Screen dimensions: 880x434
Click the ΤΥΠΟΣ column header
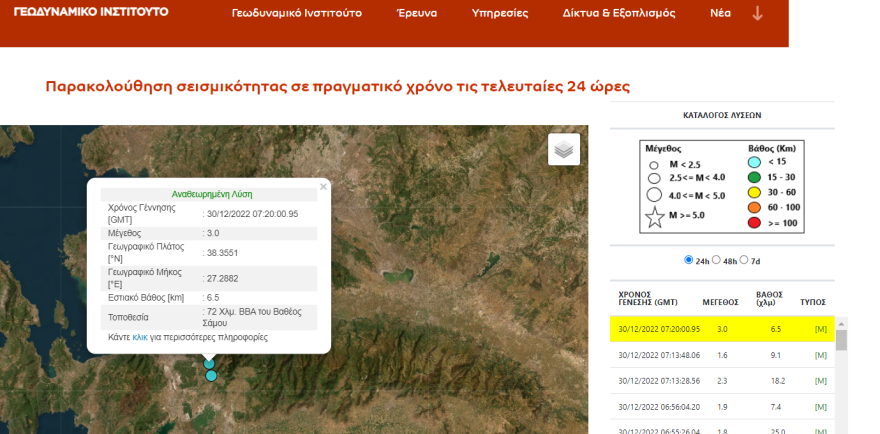pyautogui.click(x=813, y=302)
